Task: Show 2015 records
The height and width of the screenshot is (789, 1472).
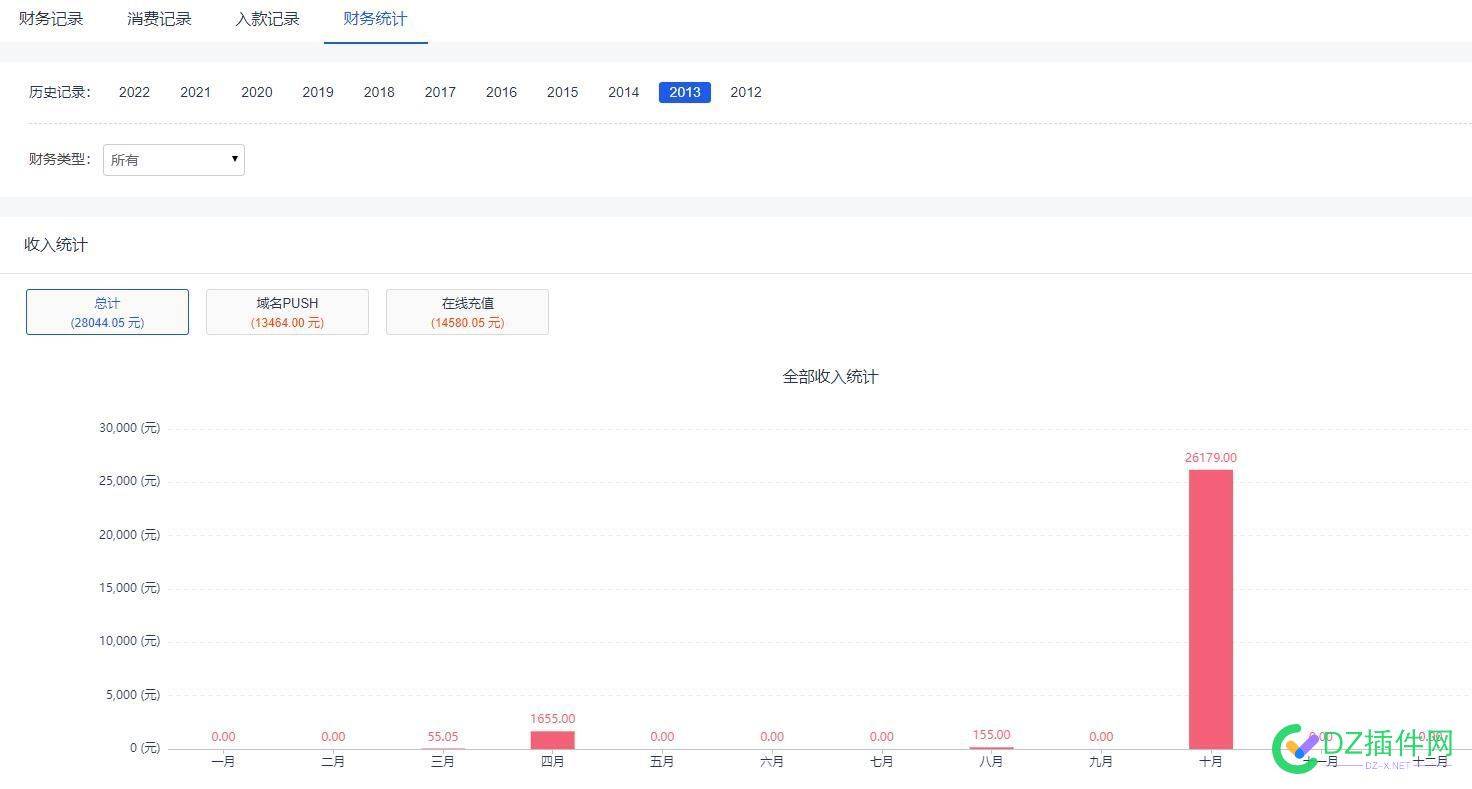Action: 562,92
